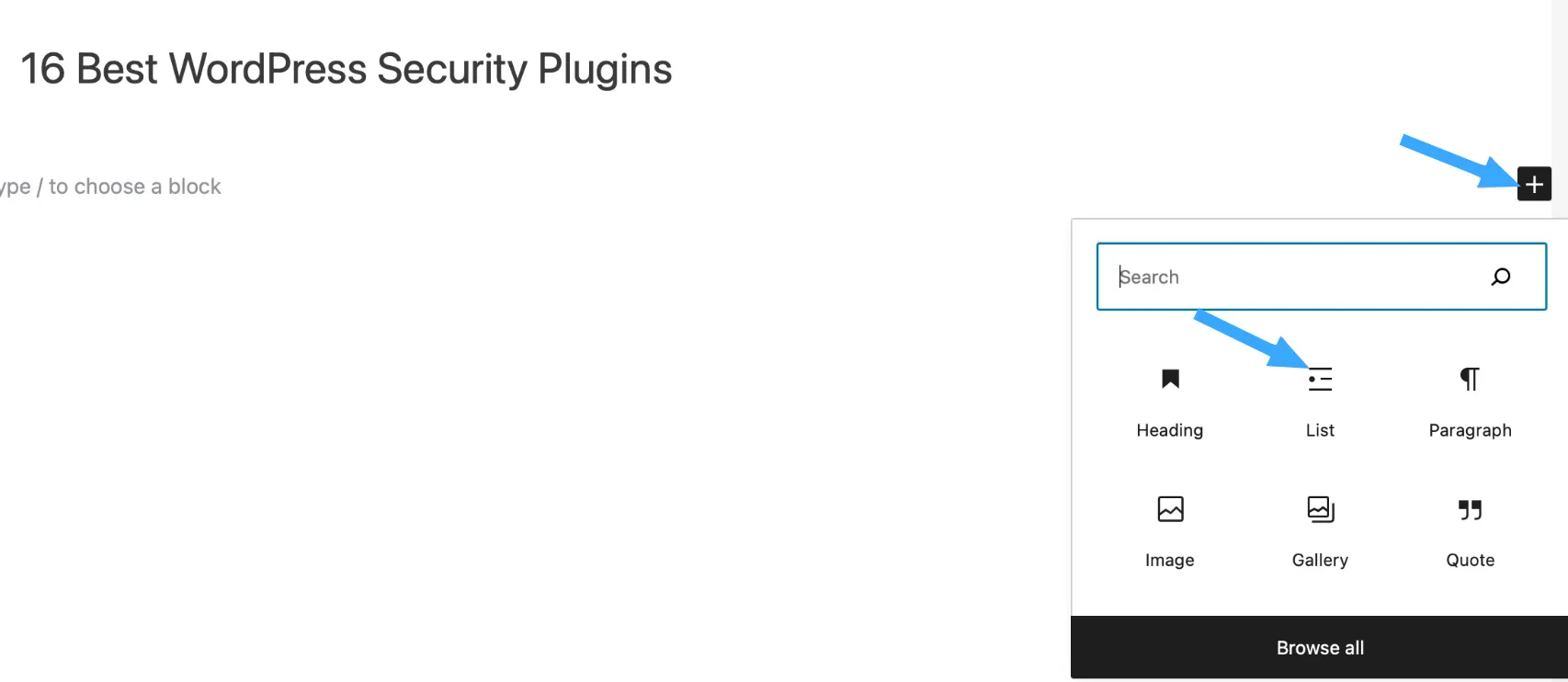Click the "Gallery" text label
The width and height of the screenshot is (1568, 682).
pyautogui.click(x=1320, y=560)
